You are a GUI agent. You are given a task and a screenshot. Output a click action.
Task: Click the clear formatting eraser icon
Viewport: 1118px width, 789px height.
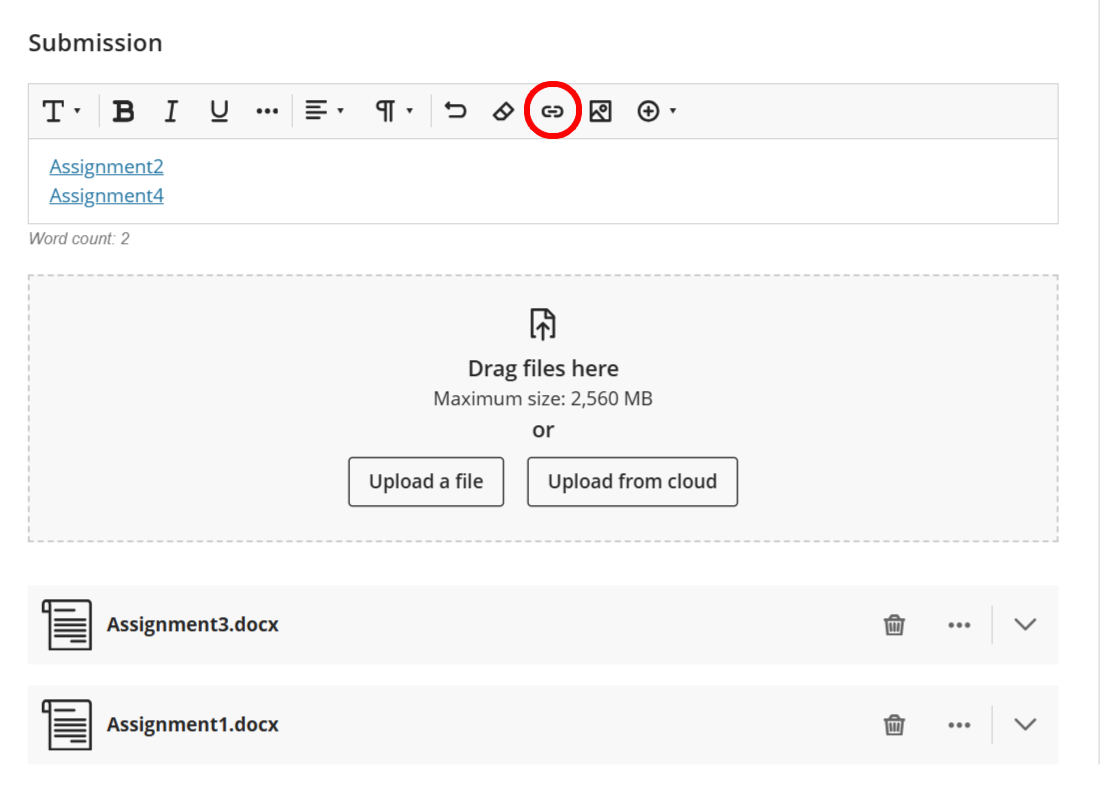[x=503, y=111]
